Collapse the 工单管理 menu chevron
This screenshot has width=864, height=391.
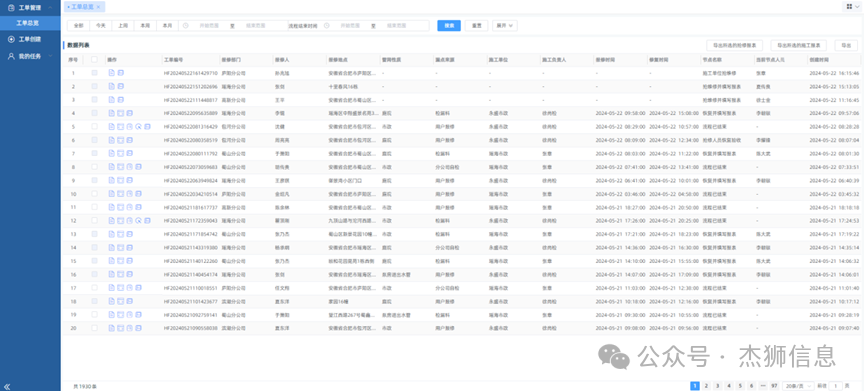click(51, 8)
